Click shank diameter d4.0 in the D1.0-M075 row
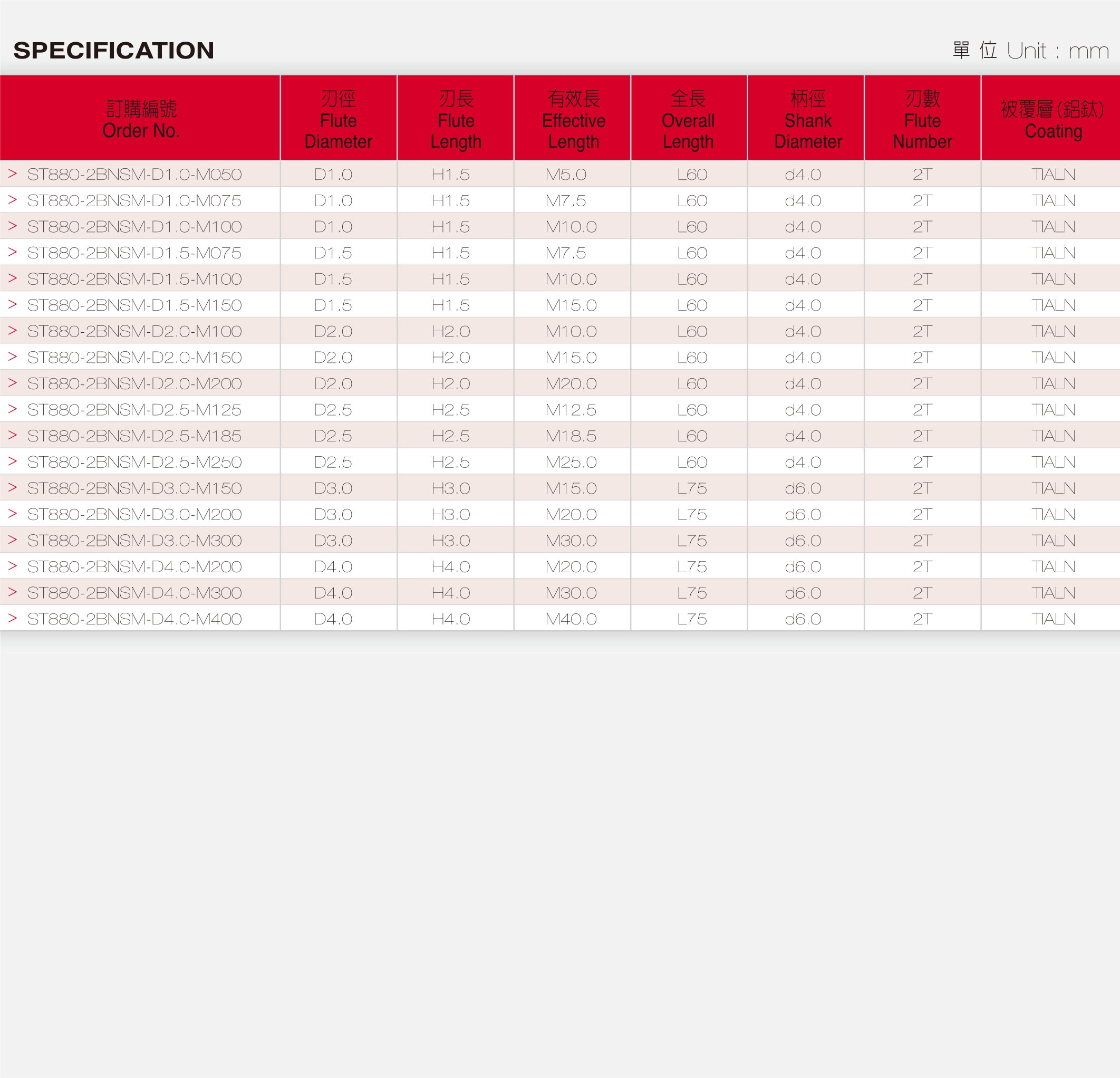This screenshot has width=1120, height=1078. [803, 200]
